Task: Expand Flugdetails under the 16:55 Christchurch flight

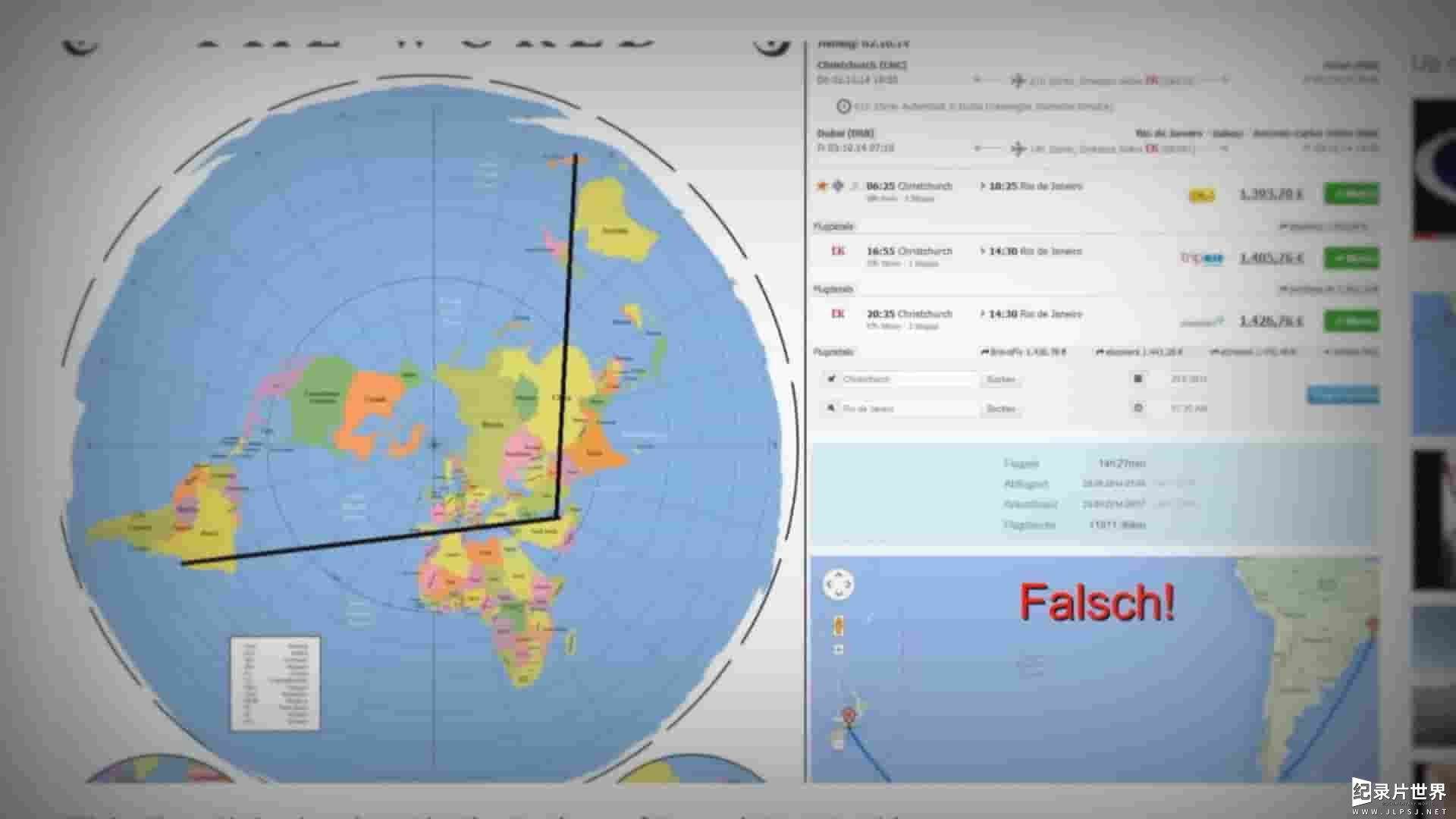Action: click(x=833, y=289)
